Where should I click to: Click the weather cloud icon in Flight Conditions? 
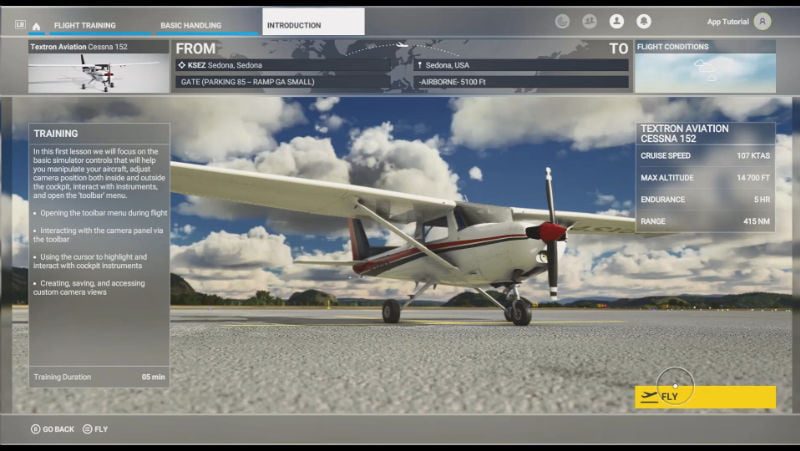[x=705, y=70]
